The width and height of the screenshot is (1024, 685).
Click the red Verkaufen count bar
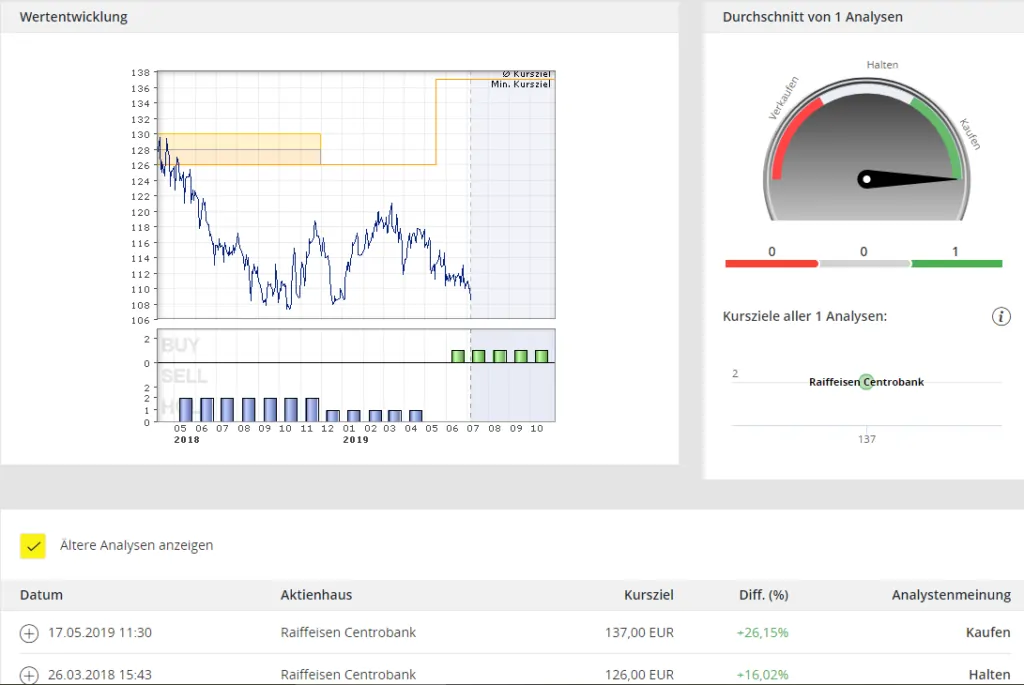coord(771,263)
